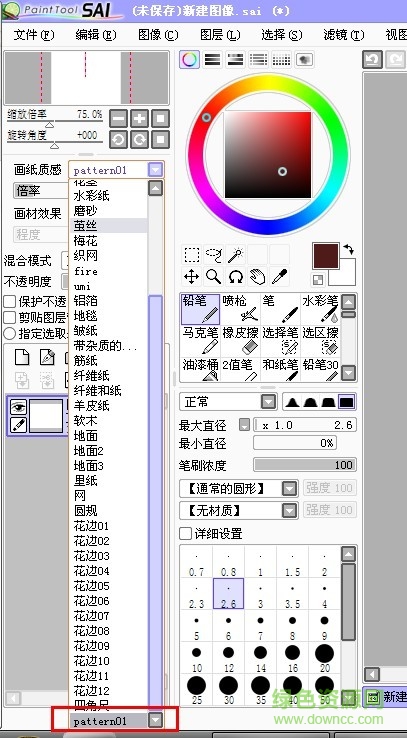Select the zoom magnifier tool
Screen dimensions: 407x738
tap(213, 277)
